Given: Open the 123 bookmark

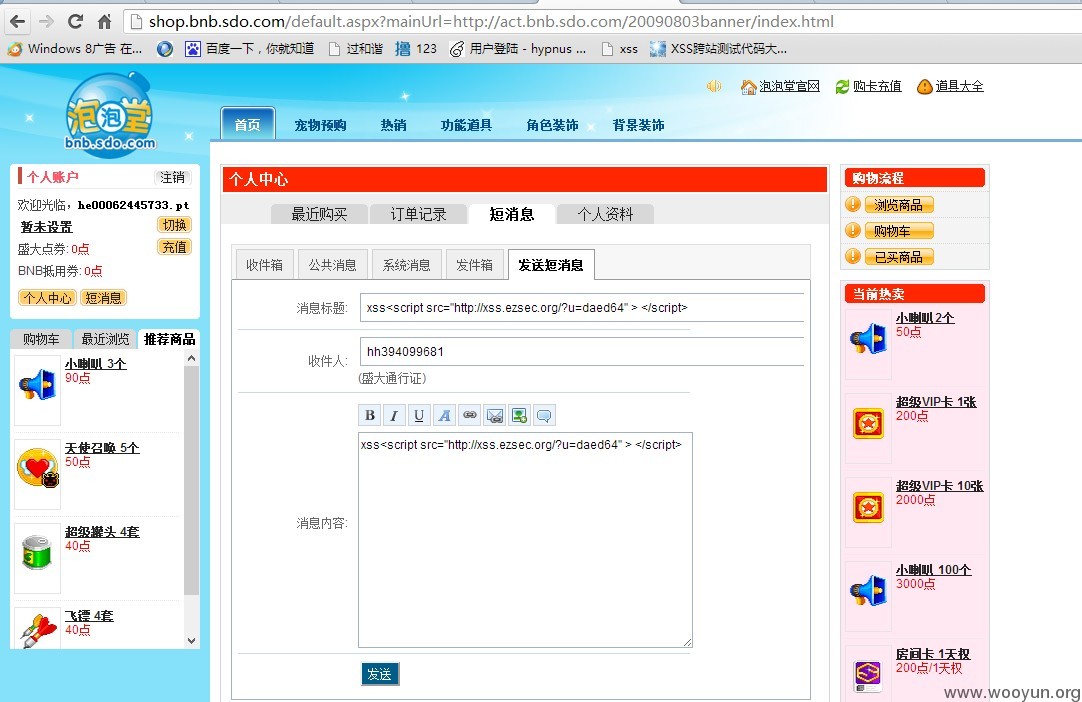Looking at the screenshot, I should point(416,48).
